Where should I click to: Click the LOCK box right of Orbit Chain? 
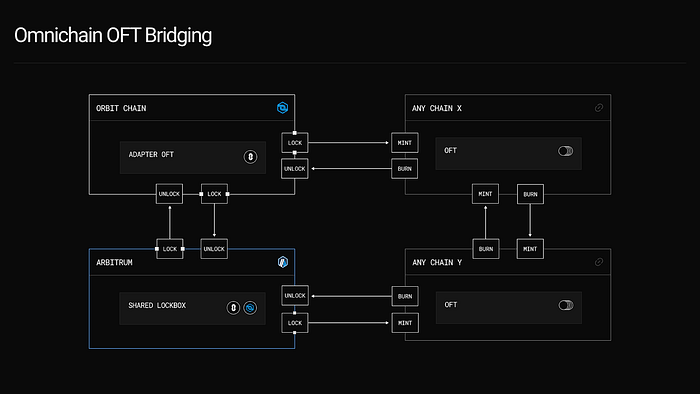(295, 143)
